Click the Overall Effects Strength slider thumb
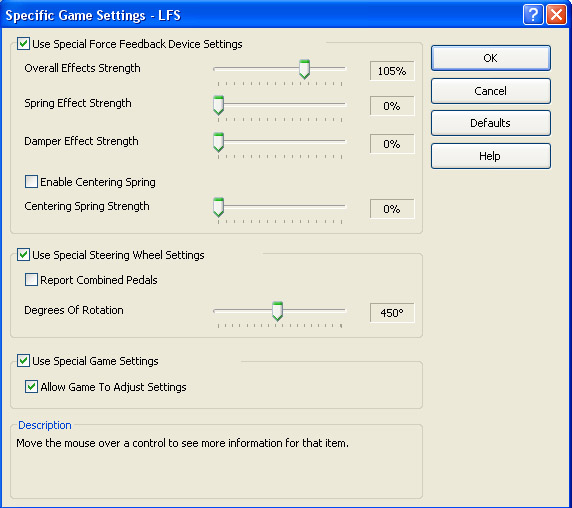The height and width of the screenshot is (508, 572). (x=304, y=69)
